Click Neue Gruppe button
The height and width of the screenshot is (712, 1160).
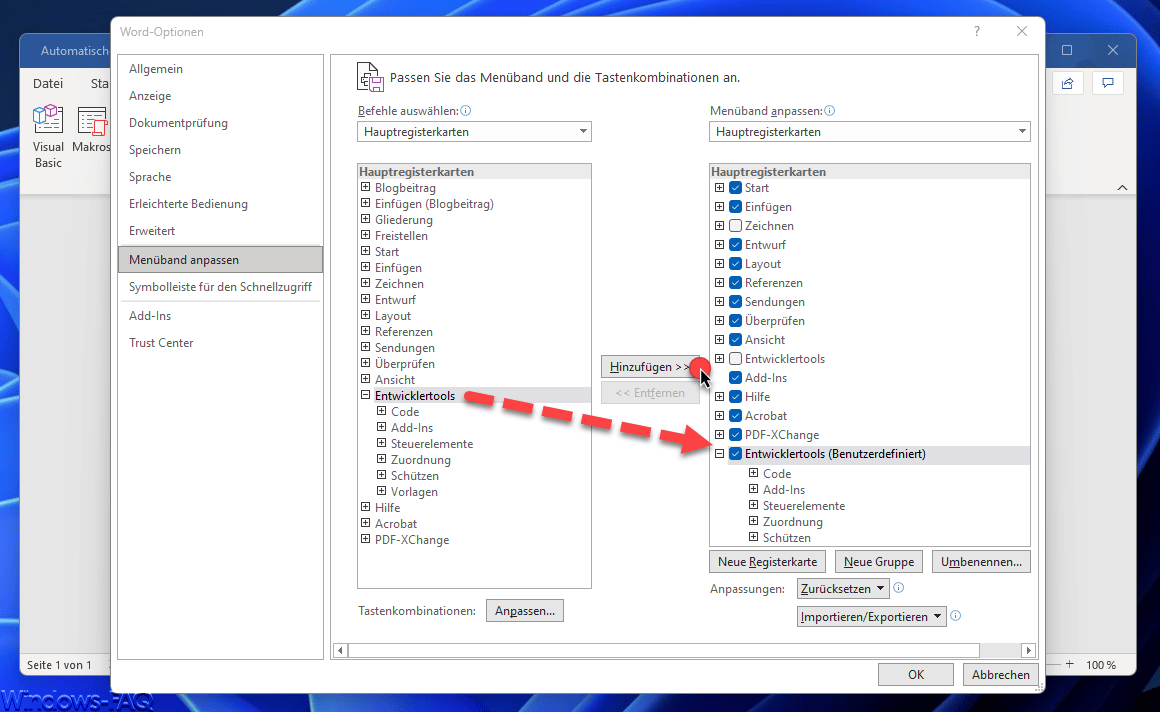[879, 562]
